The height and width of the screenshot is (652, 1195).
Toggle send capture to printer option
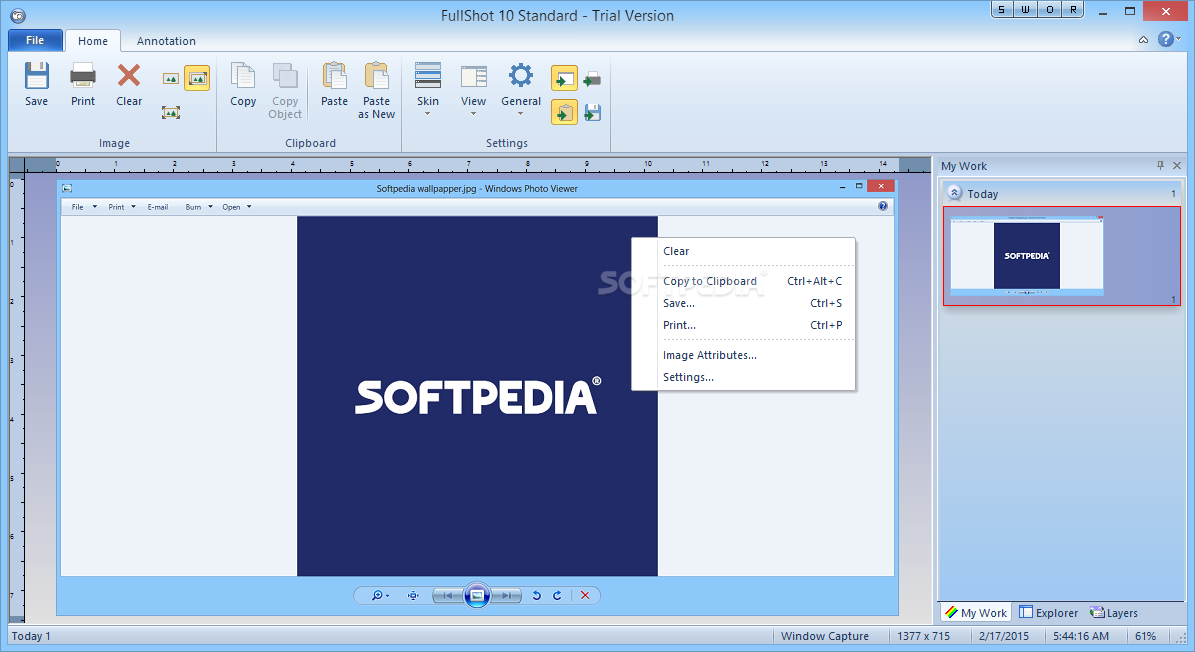point(592,78)
